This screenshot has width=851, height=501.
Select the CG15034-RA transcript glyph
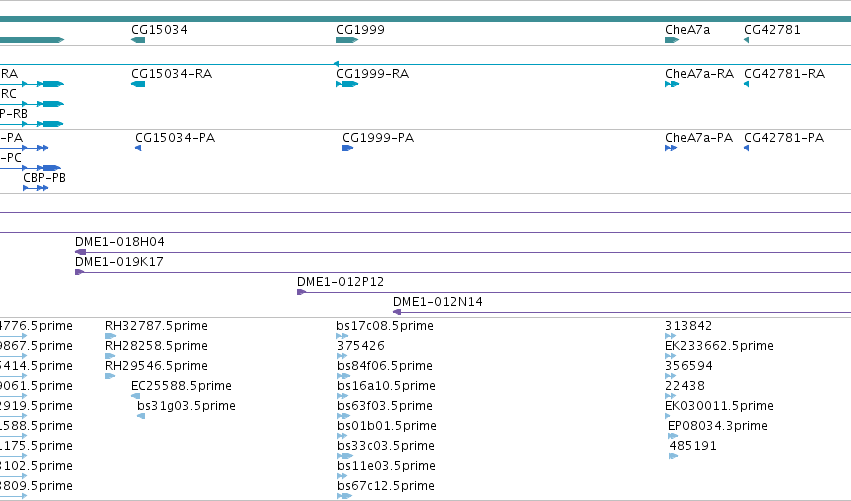coord(138,84)
